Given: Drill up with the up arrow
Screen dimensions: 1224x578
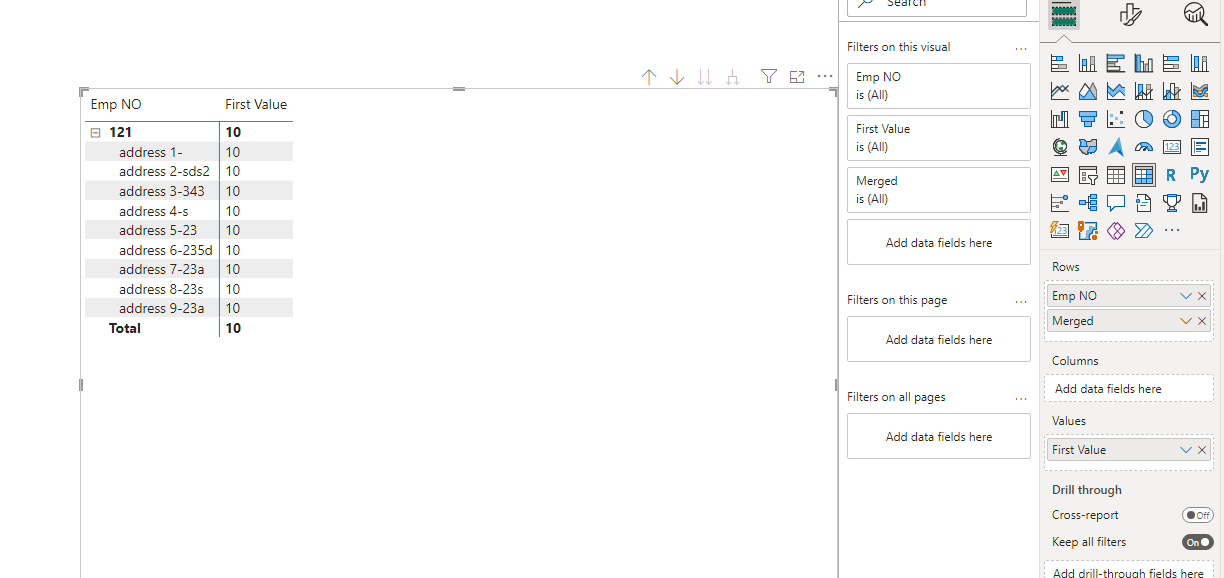Looking at the screenshot, I should tap(649, 77).
